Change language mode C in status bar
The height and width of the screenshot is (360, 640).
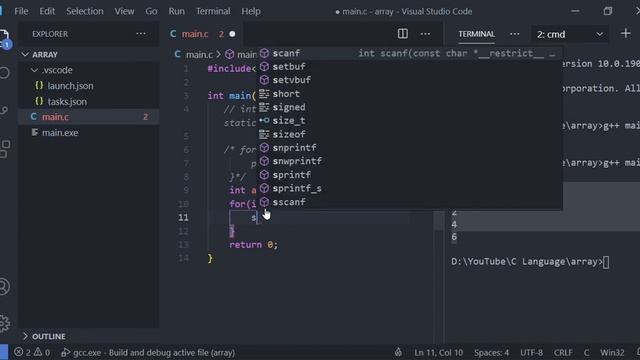[586, 352]
